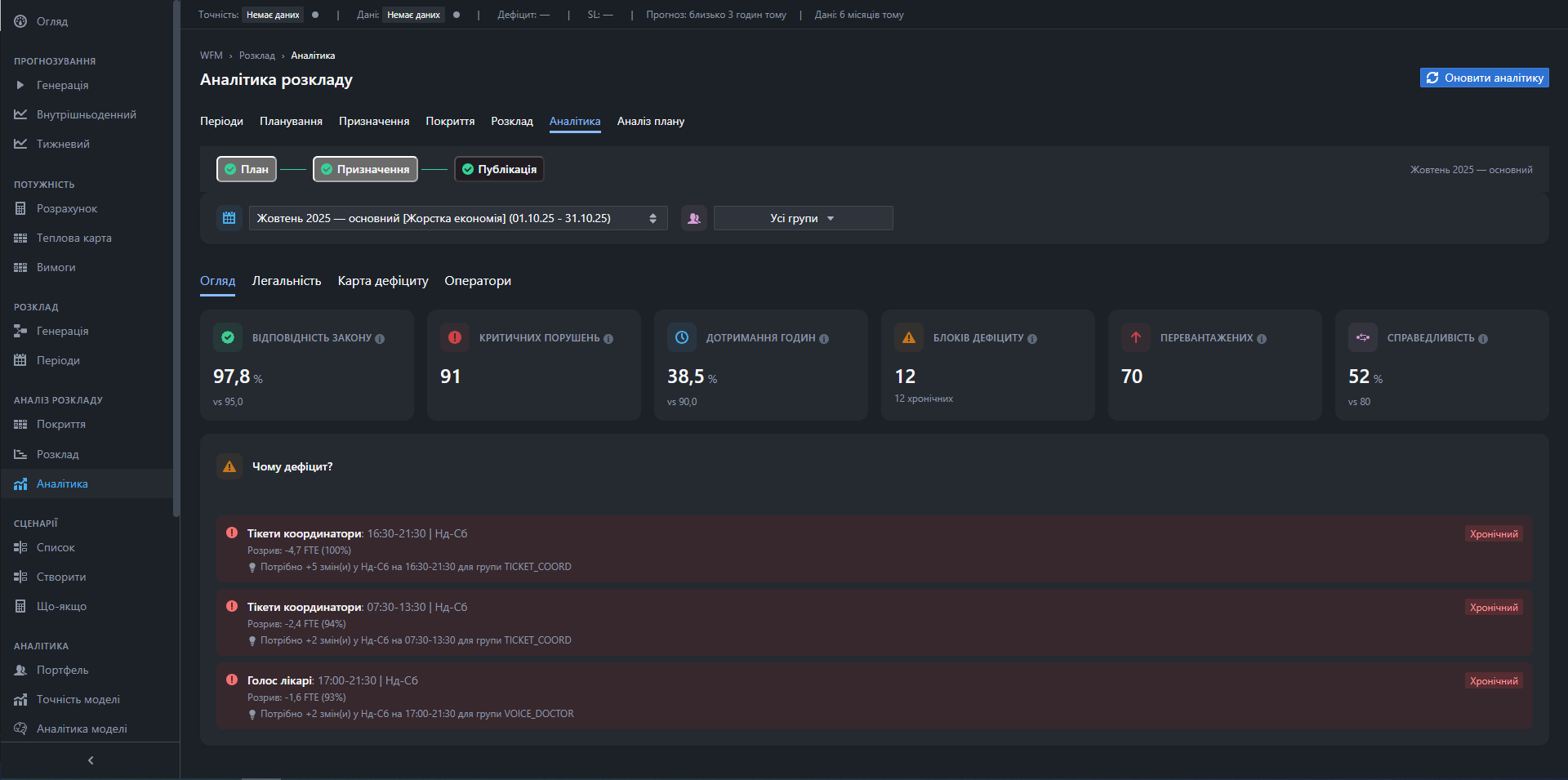Open the Жовтень 2025 period dropdown
This screenshot has width=1568, height=780.
pyautogui.click(x=457, y=218)
